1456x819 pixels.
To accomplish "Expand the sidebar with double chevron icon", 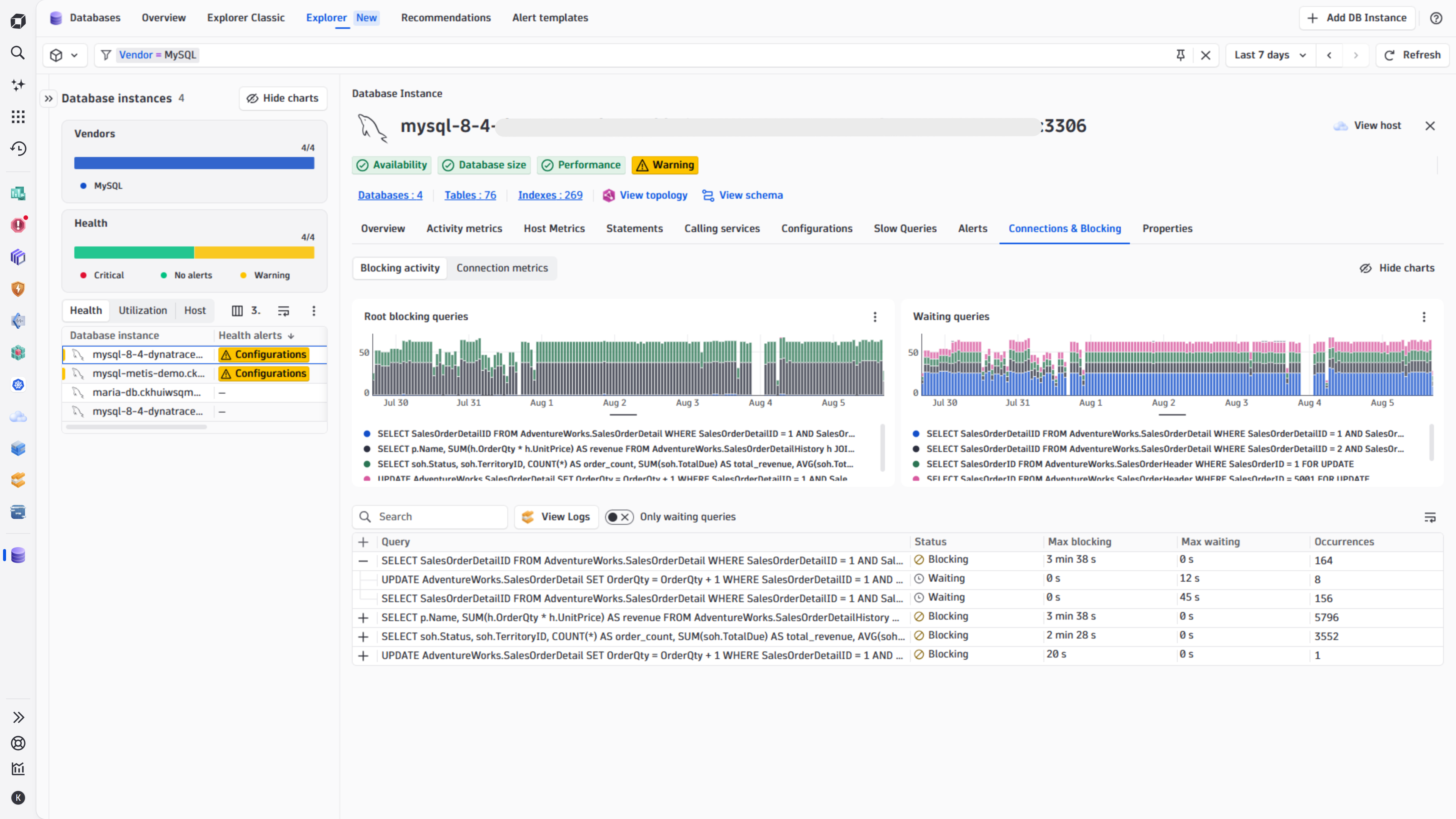I will click(18, 717).
